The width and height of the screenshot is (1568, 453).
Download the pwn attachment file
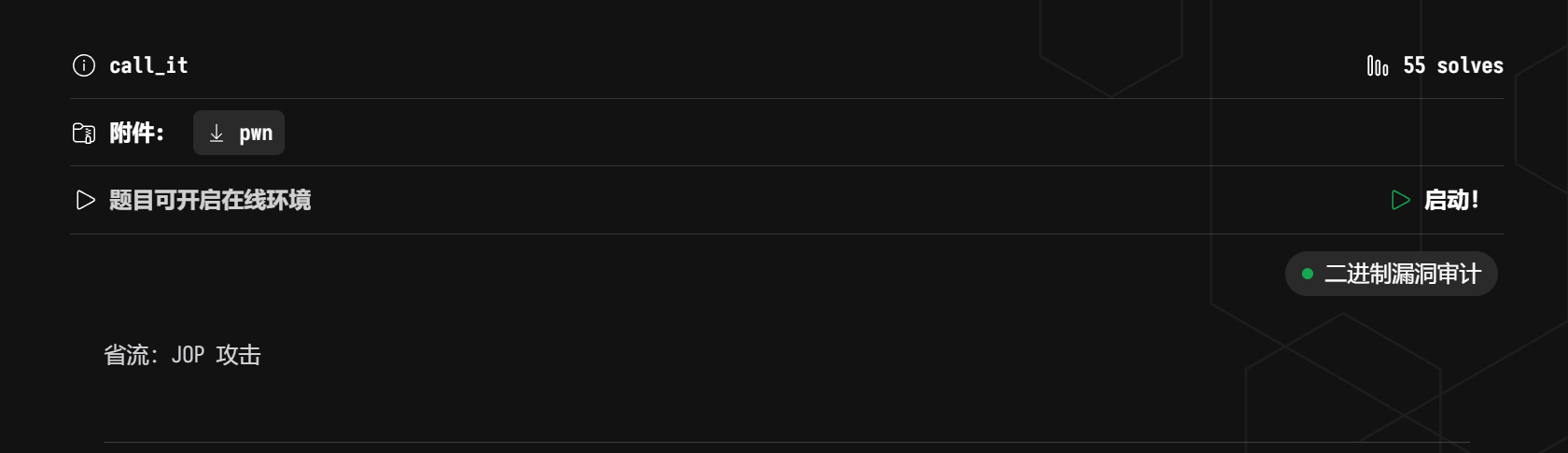(x=239, y=133)
